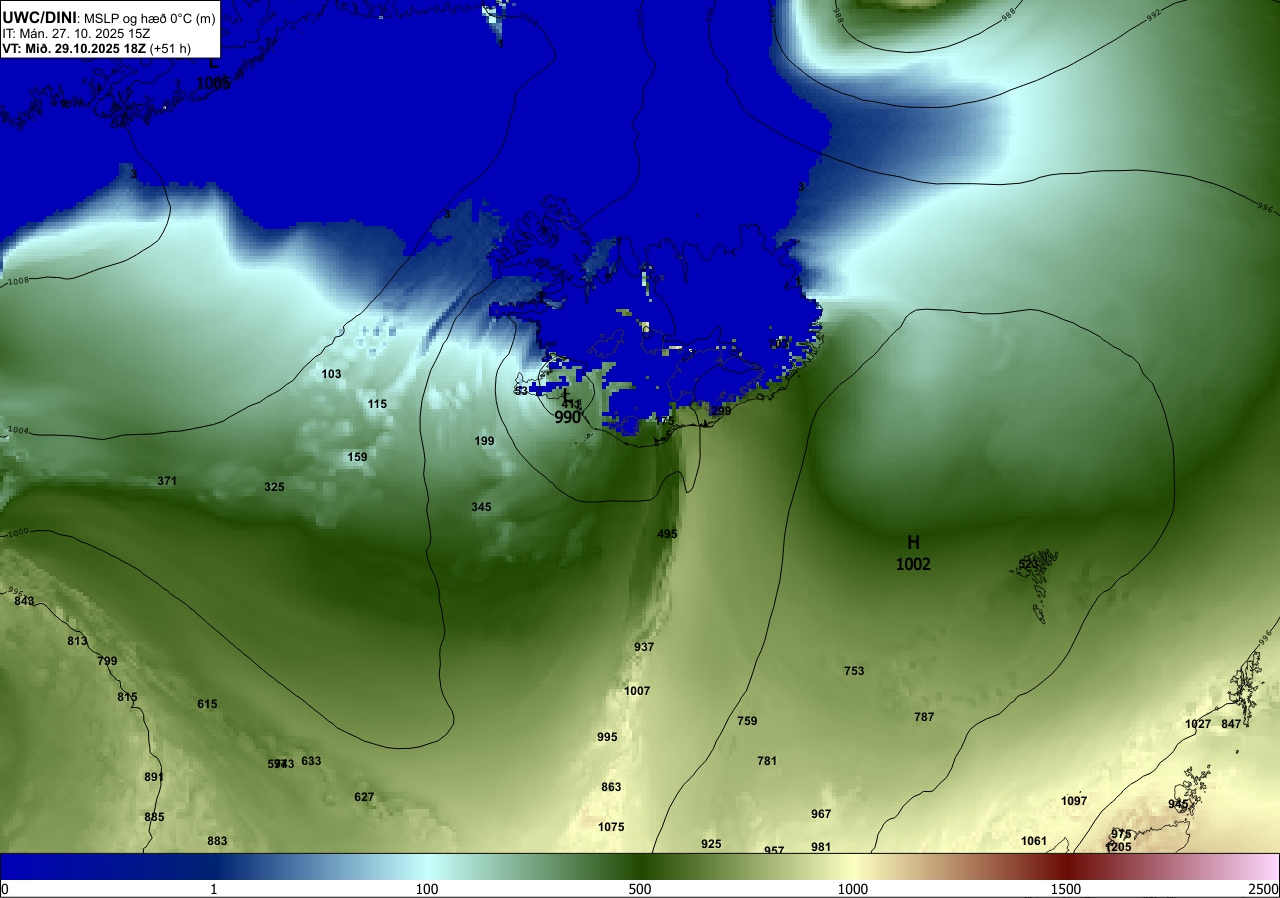The height and width of the screenshot is (898, 1280).
Task: Click the height value 615
Action: (x=207, y=704)
